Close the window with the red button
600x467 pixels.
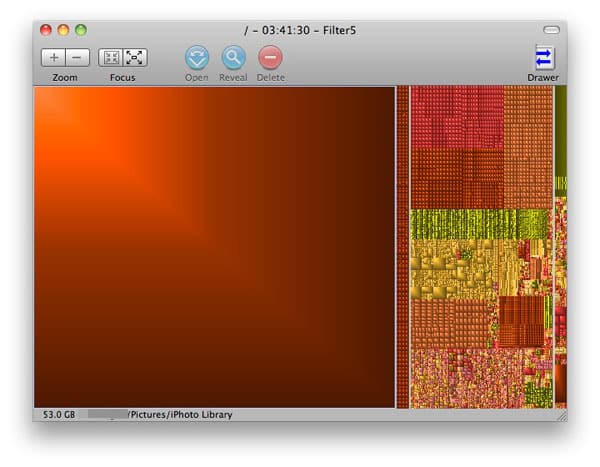[x=46, y=30]
